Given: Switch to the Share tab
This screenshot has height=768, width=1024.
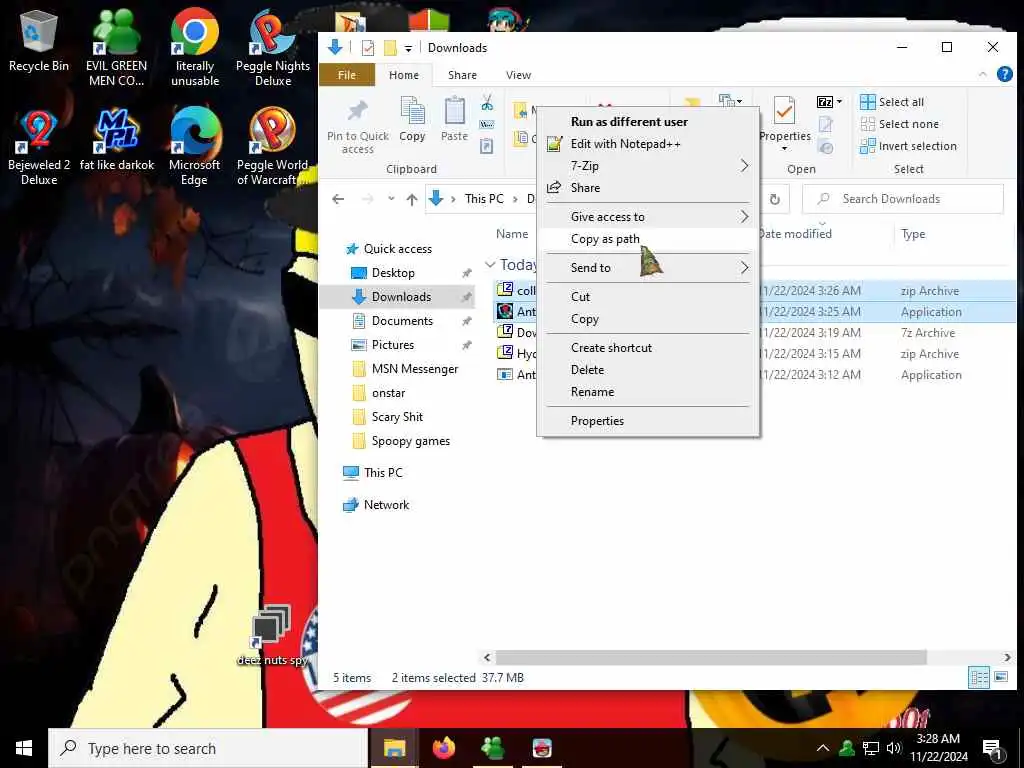Looking at the screenshot, I should point(462,75).
